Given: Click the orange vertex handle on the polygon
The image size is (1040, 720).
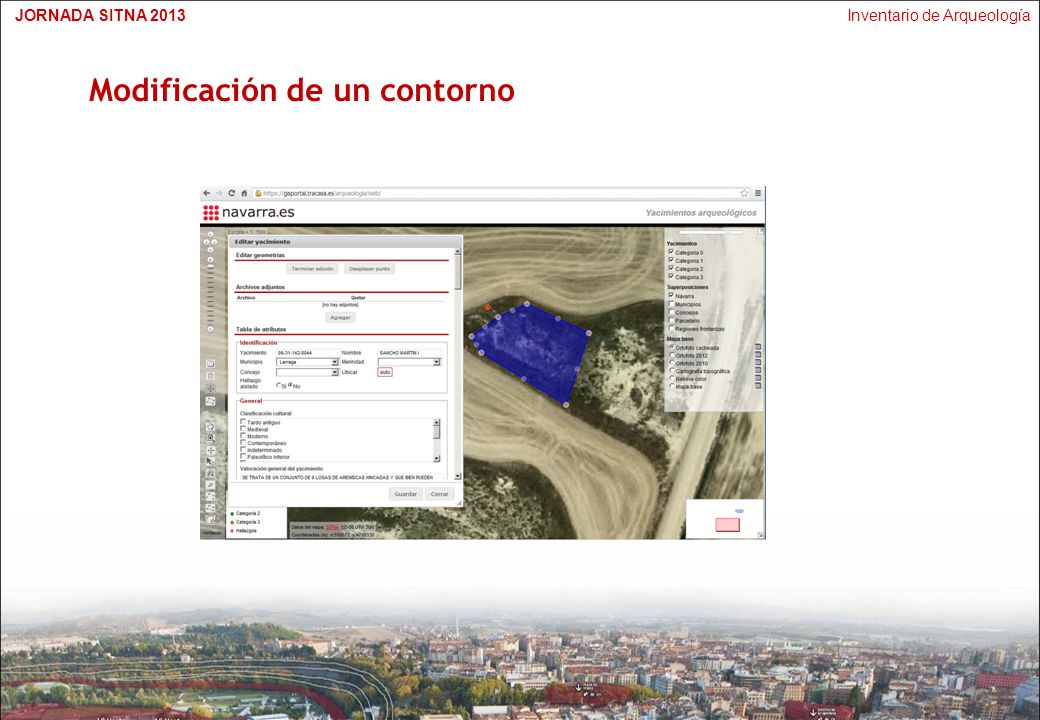Looking at the screenshot, I should click(488, 307).
